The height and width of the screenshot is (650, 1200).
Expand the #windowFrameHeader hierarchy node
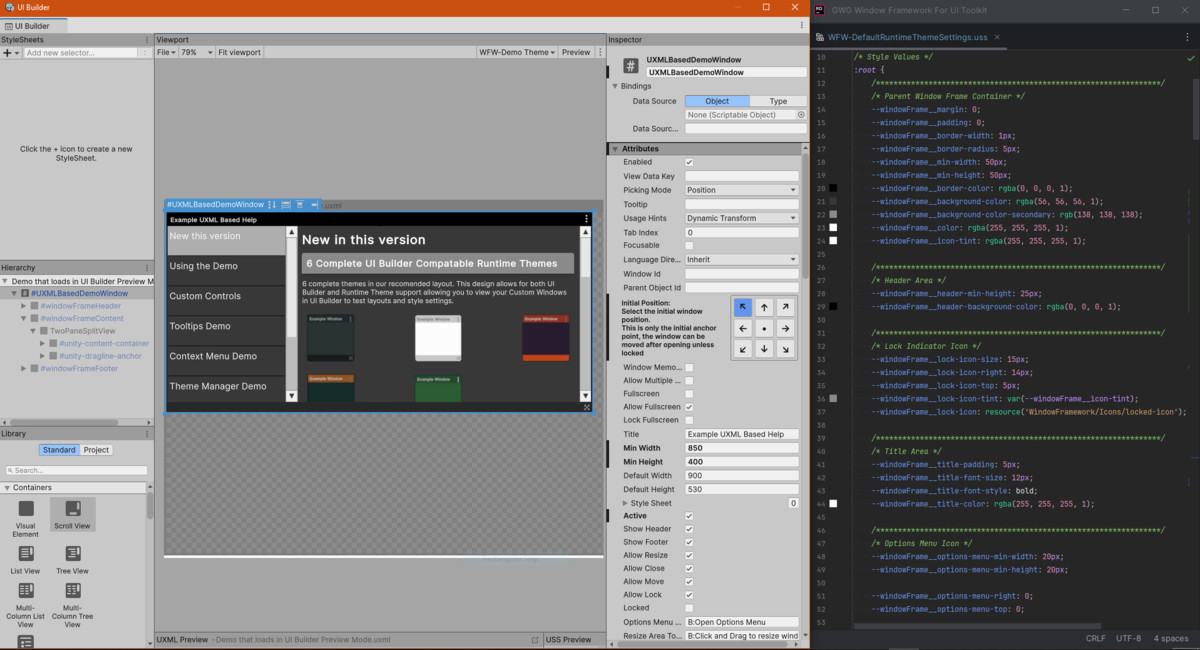[x=24, y=306]
